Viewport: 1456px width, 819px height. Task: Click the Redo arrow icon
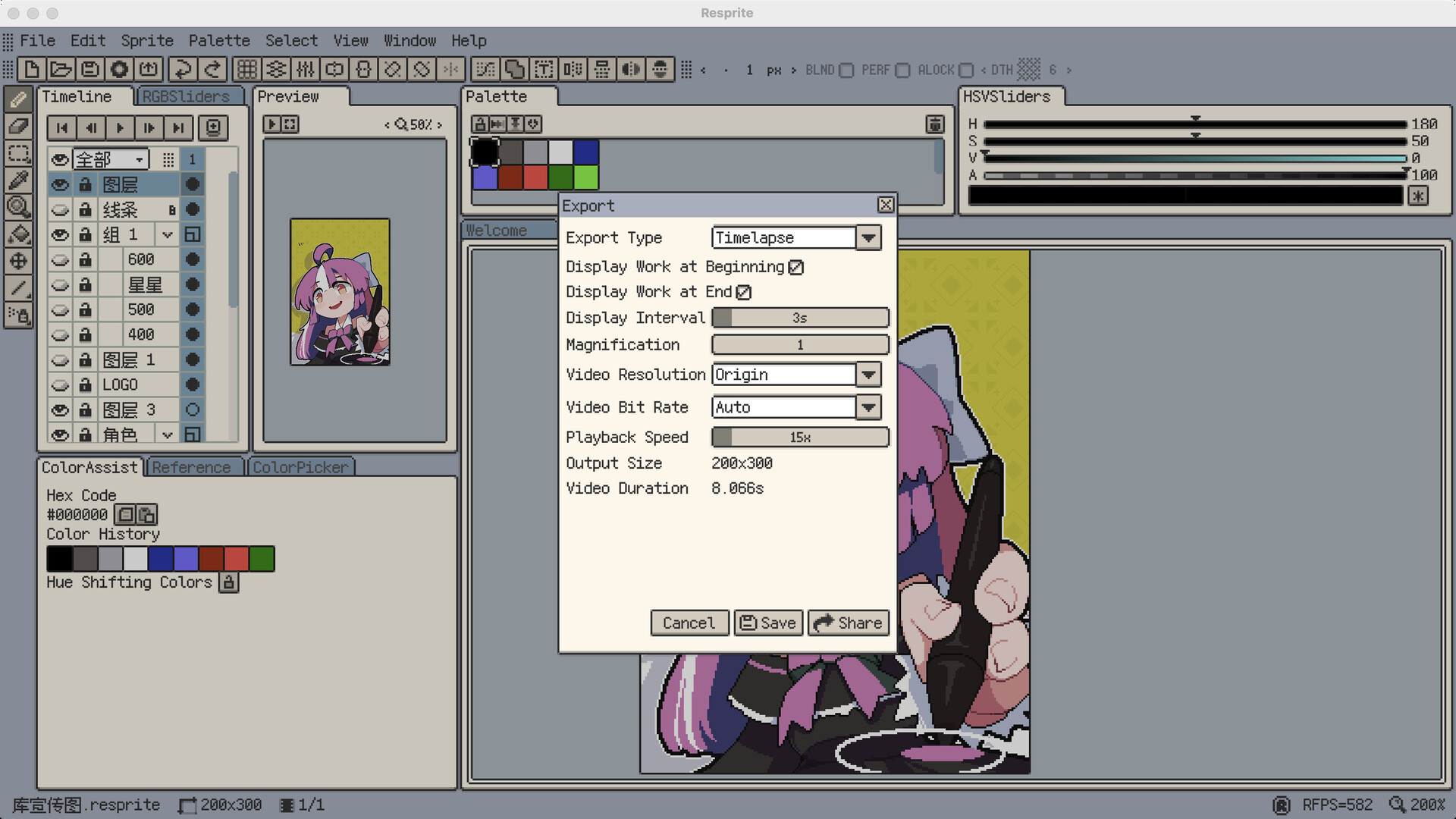click(x=212, y=70)
